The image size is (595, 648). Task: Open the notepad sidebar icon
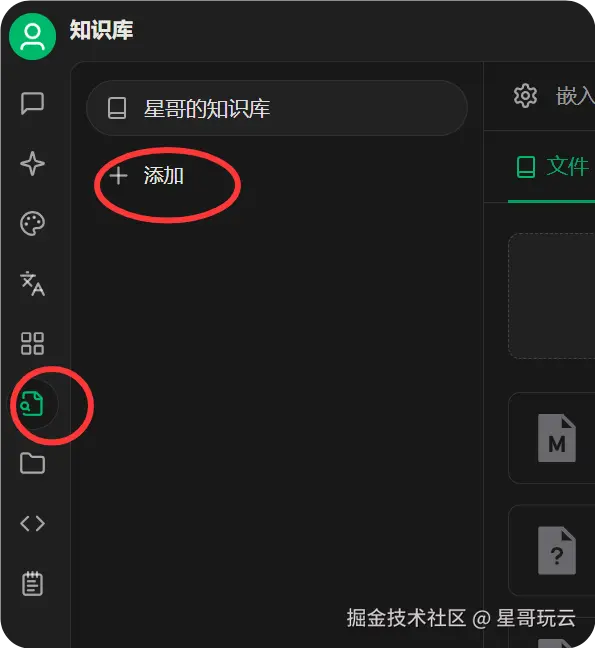33,583
